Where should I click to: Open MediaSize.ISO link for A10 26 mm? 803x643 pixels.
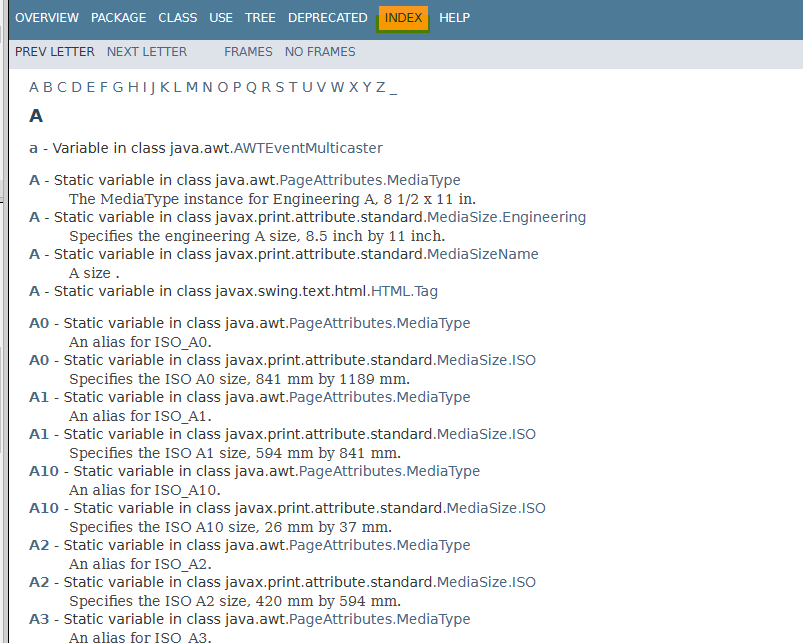tap(496, 508)
